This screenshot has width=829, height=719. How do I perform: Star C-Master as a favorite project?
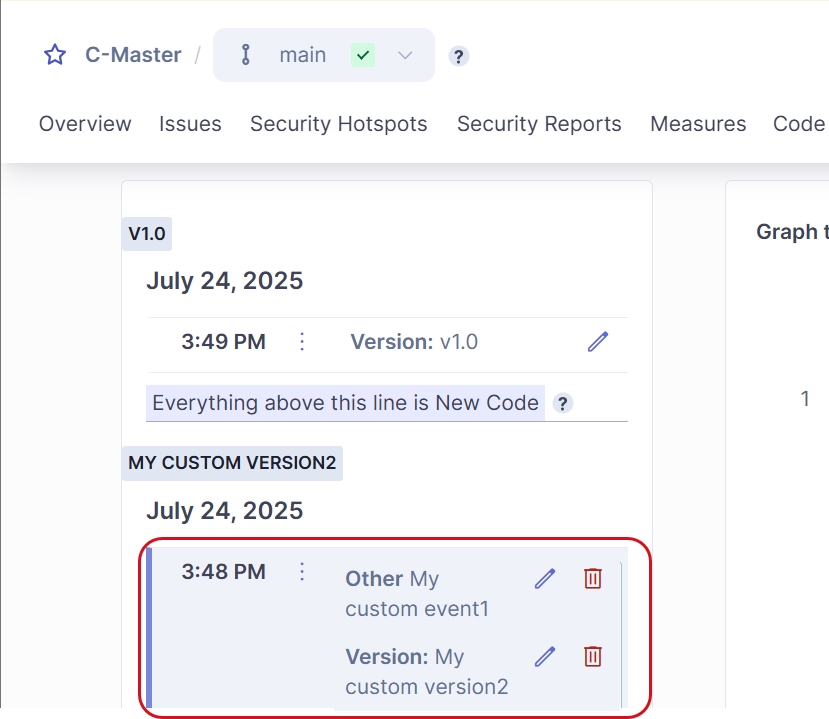55,55
